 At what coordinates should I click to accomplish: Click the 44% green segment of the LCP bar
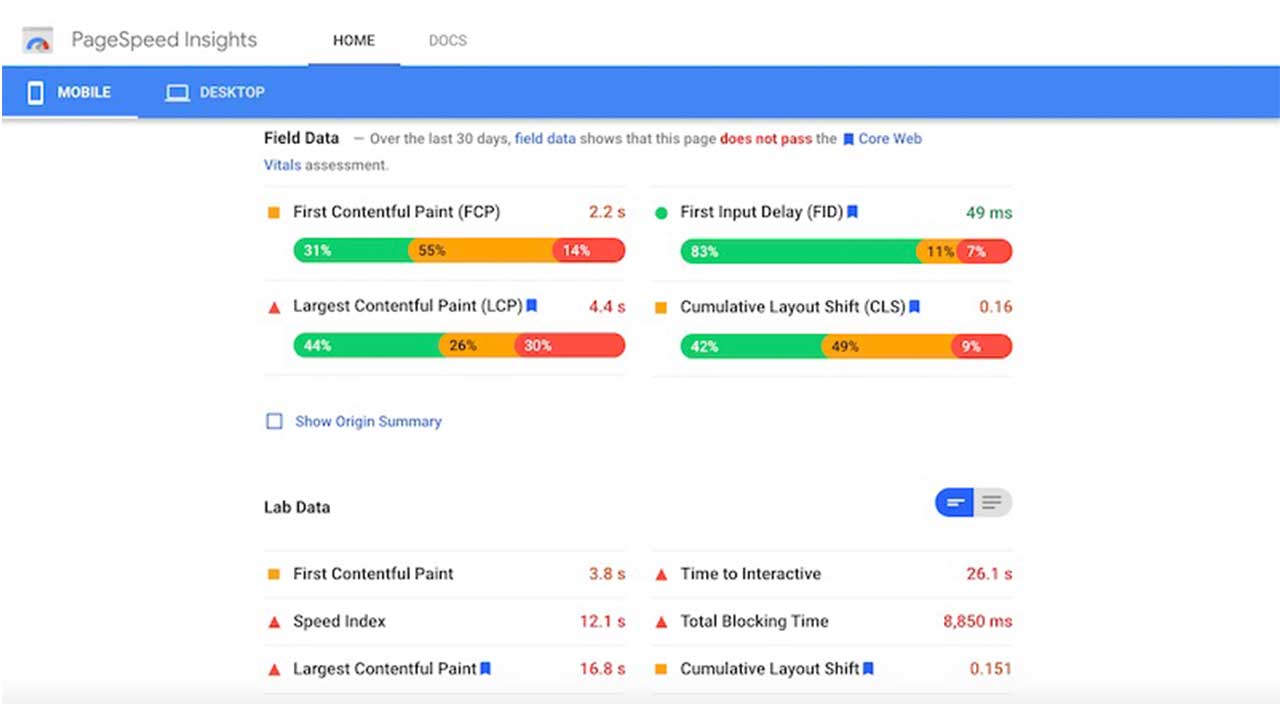[366, 345]
